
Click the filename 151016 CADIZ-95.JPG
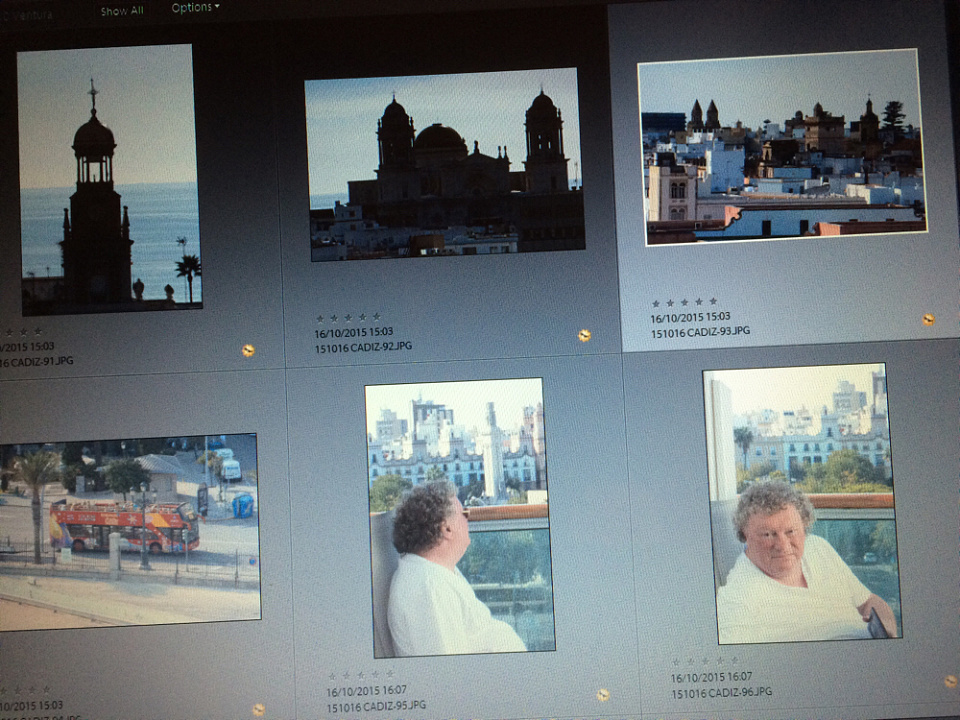[376, 706]
